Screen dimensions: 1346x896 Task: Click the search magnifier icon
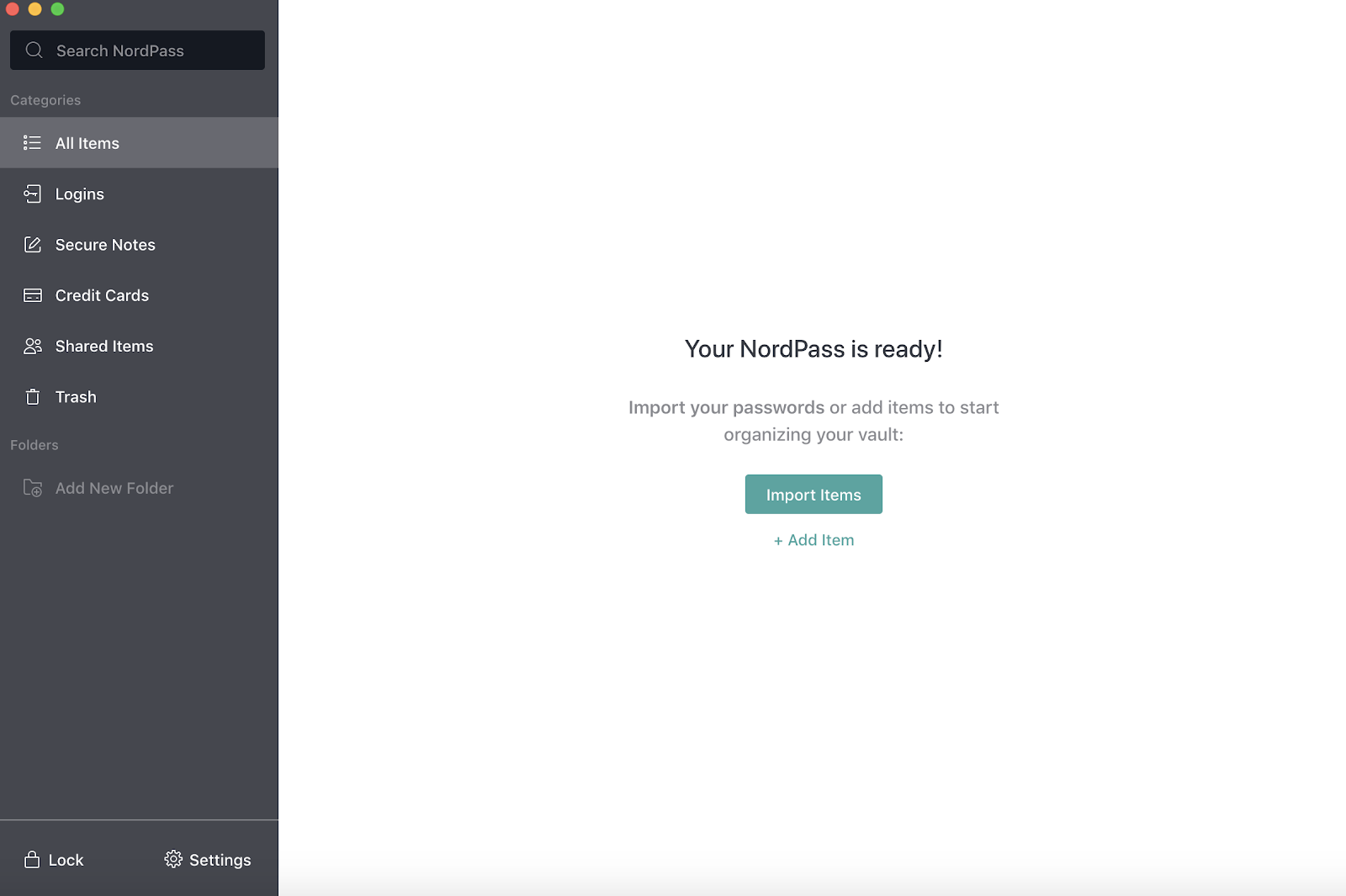click(x=34, y=50)
